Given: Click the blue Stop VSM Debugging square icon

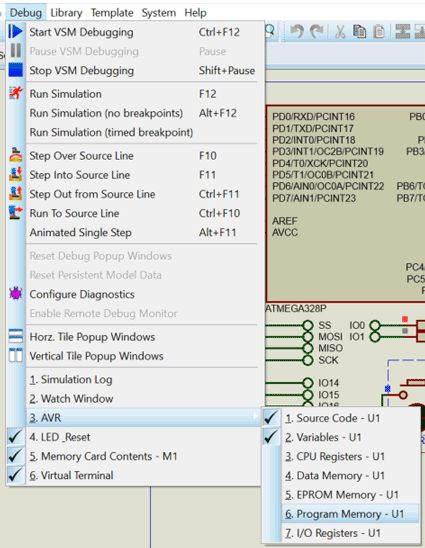Looking at the screenshot, I should [x=15, y=70].
